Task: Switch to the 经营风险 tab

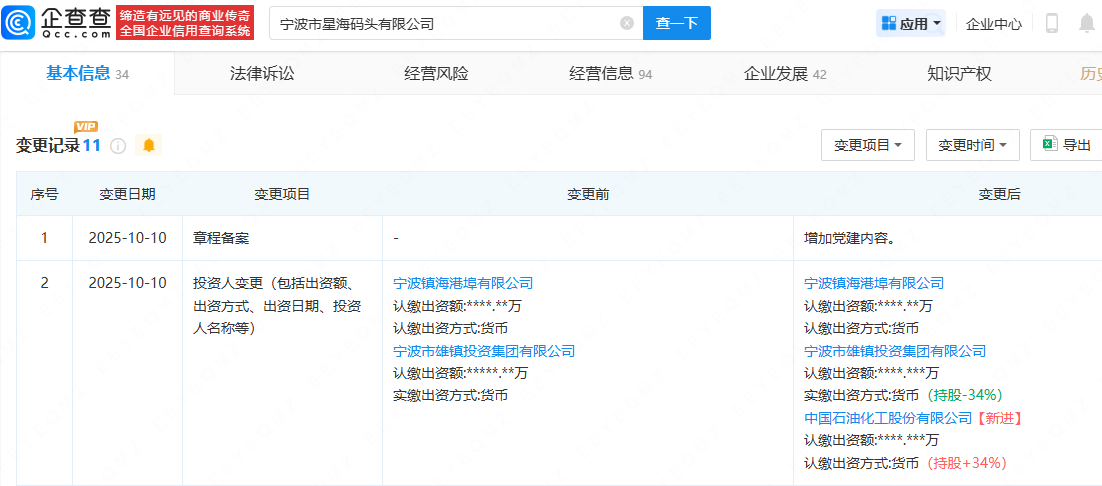Action: (x=436, y=74)
